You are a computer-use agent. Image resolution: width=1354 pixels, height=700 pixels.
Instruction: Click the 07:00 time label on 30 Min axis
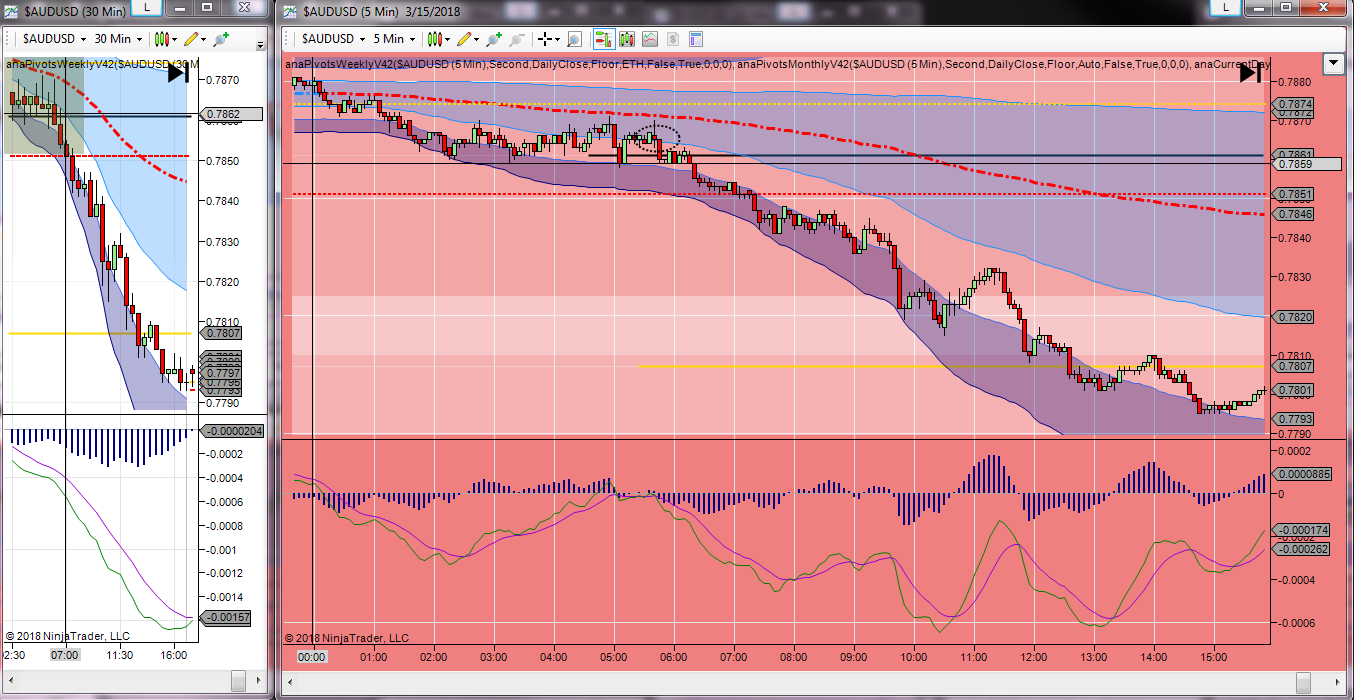tap(64, 655)
